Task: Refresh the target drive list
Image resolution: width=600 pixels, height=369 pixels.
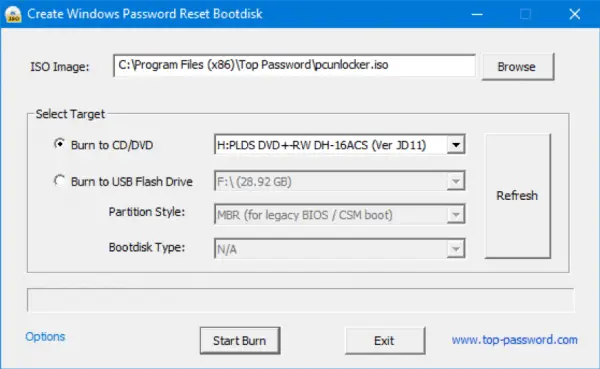Action: coord(517,196)
